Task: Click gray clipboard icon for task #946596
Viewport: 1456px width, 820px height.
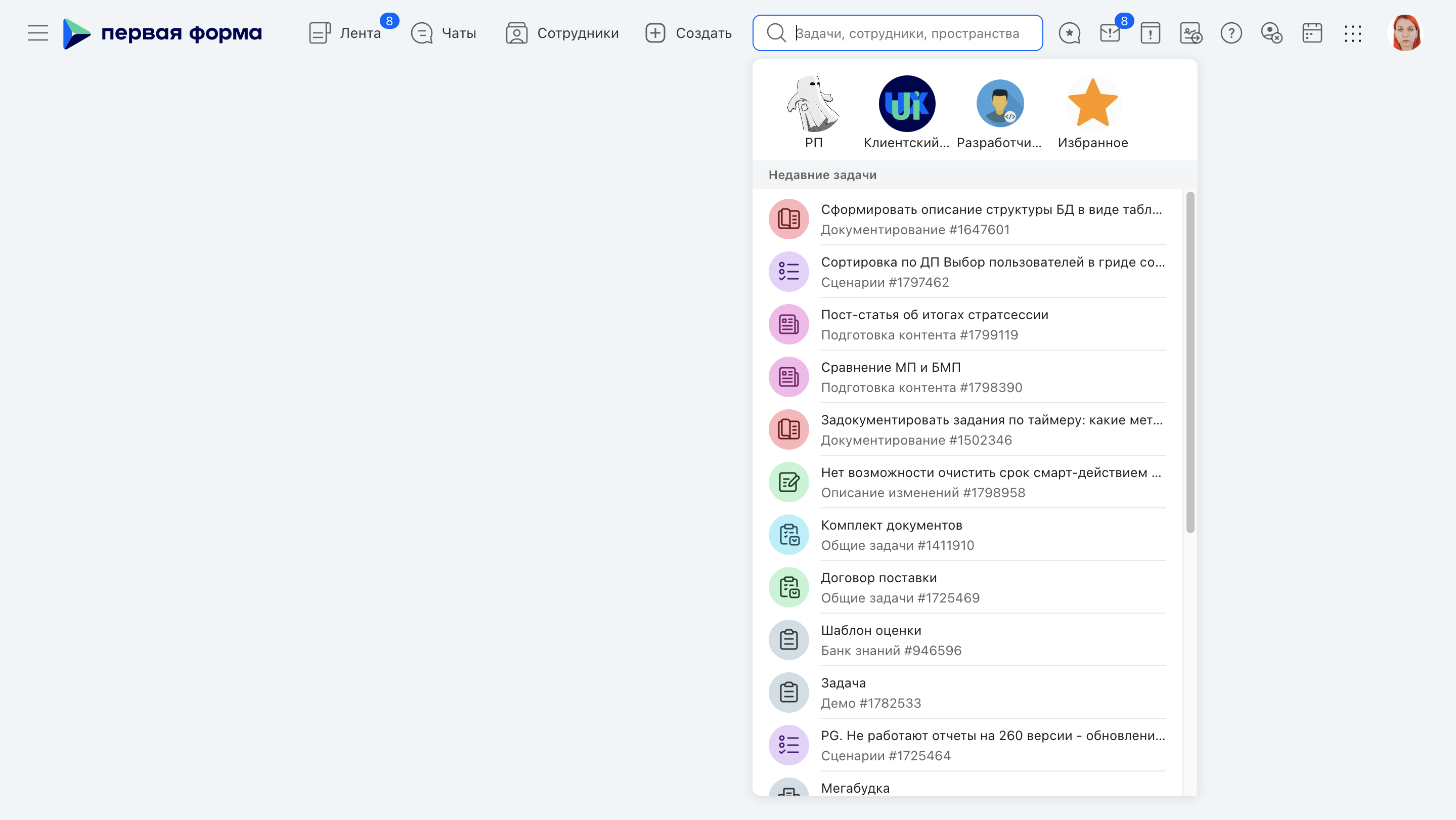Action: click(x=788, y=639)
